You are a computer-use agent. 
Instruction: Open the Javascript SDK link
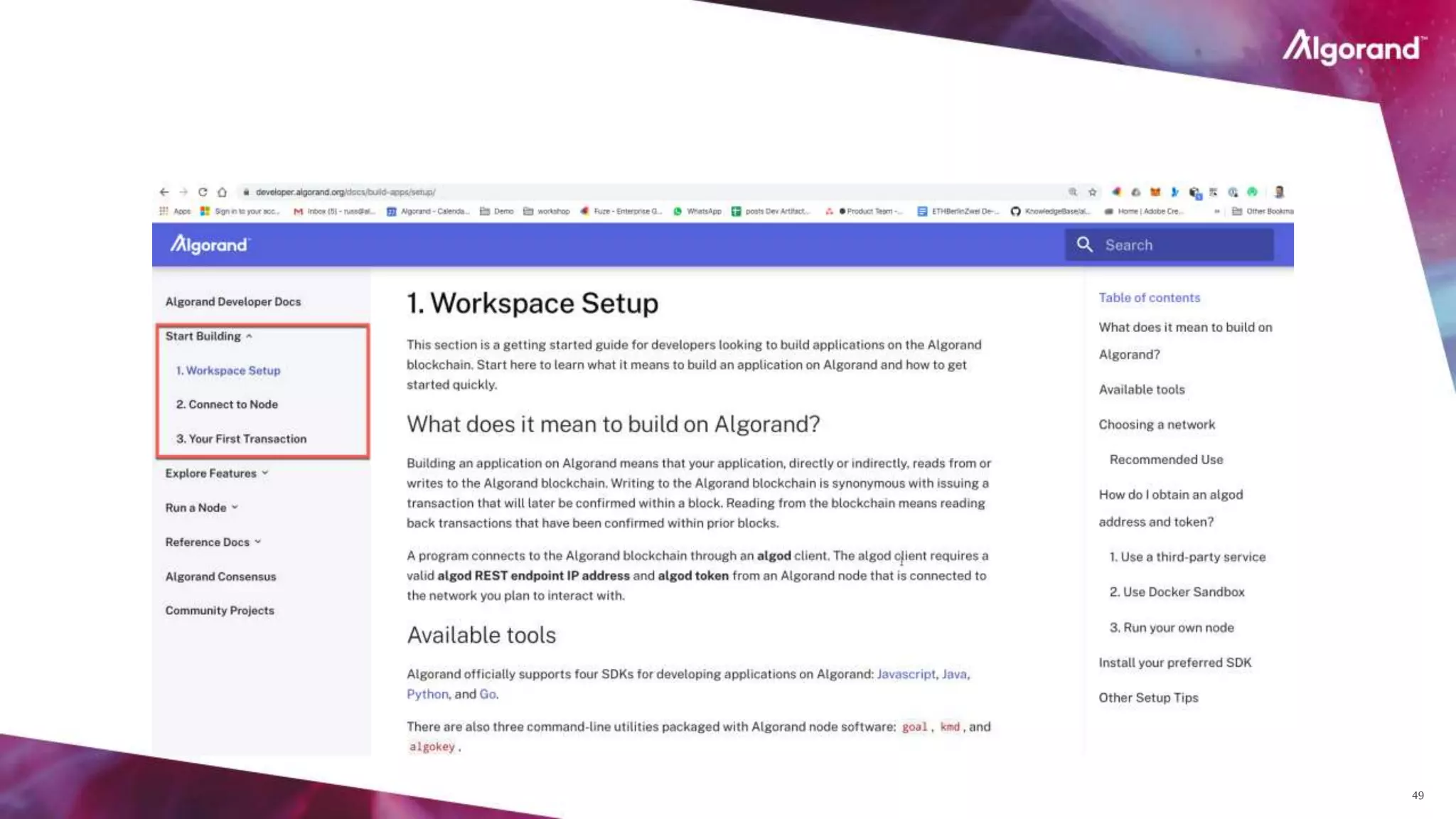[x=906, y=674]
